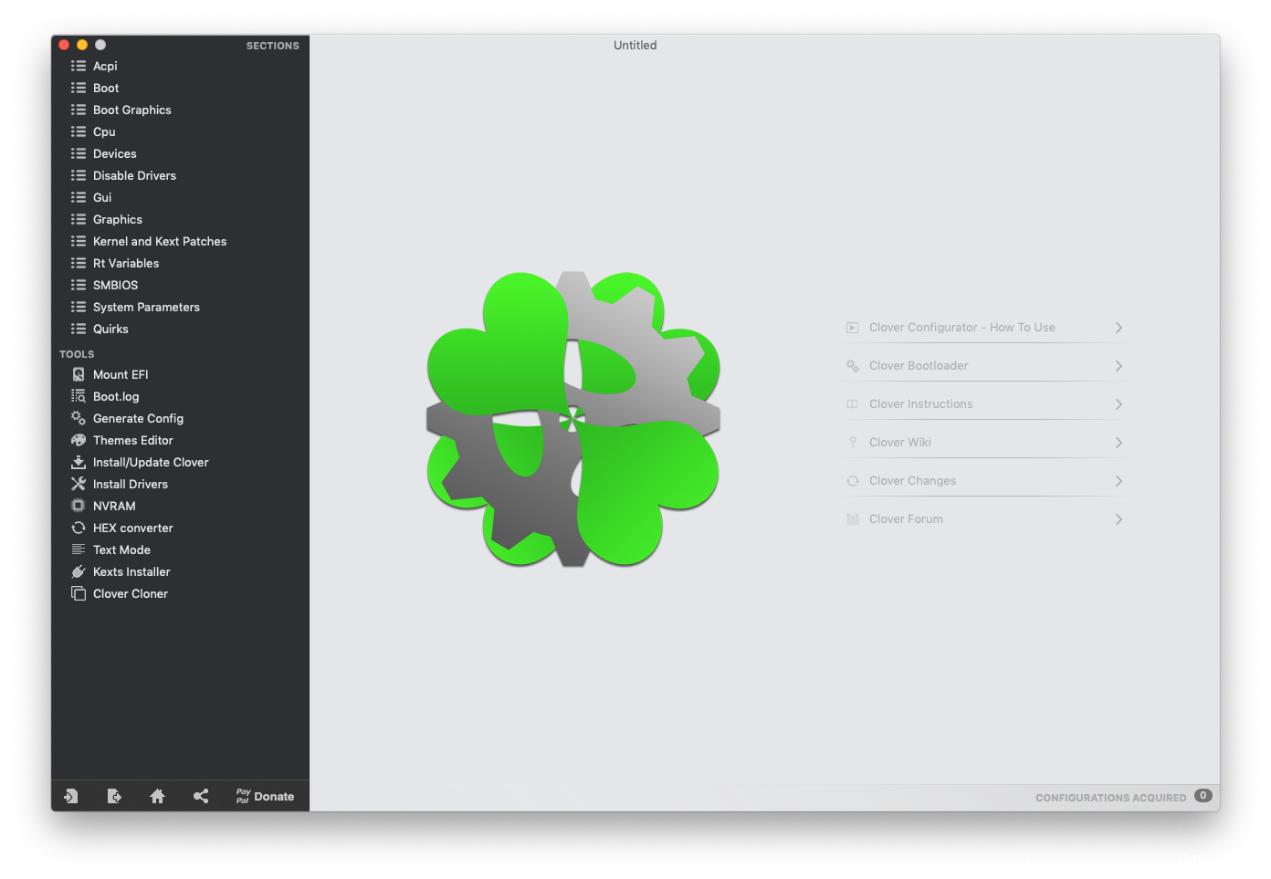Click the HEX converter label
The image size is (1271, 879).
tap(133, 528)
